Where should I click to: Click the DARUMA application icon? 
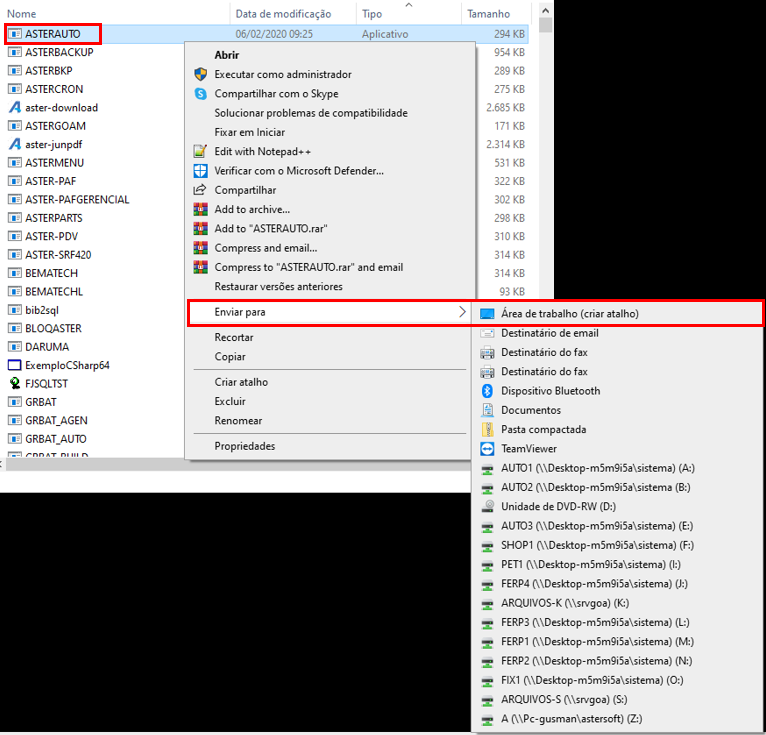pyautogui.click(x=15, y=347)
